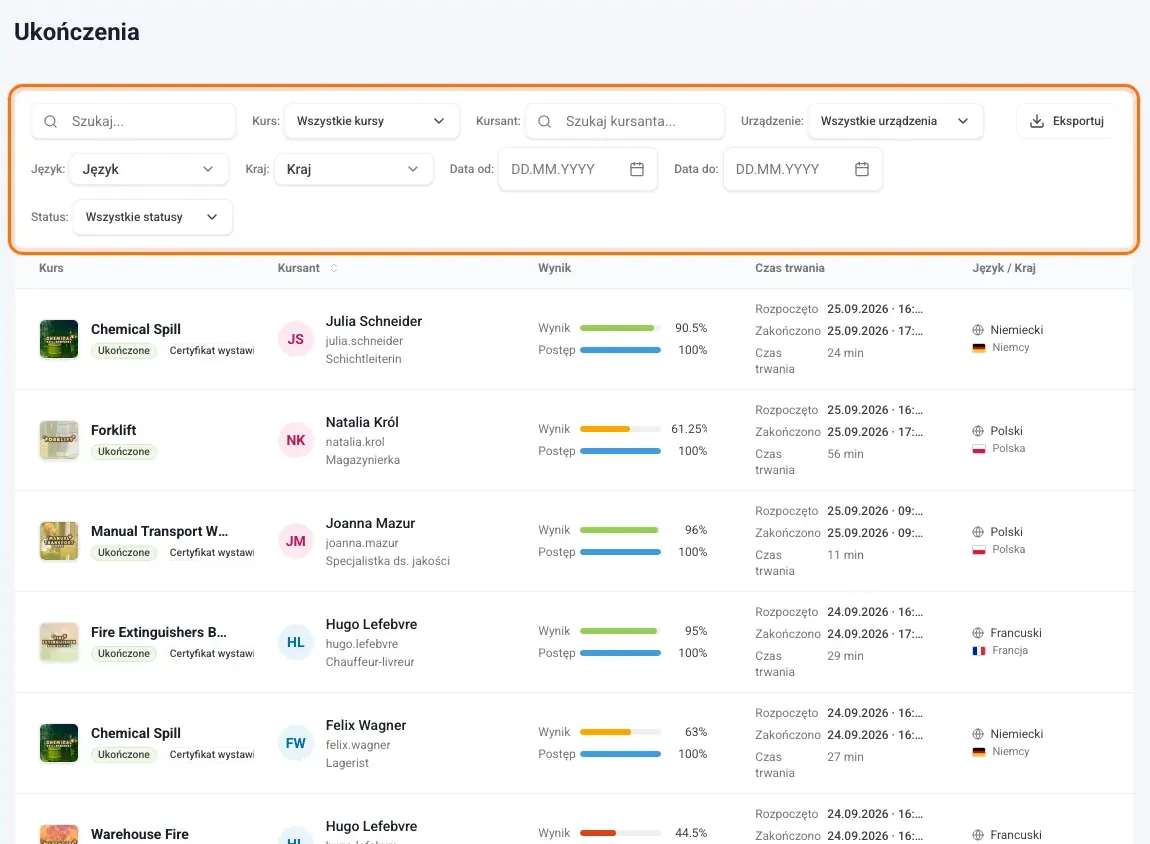Expand the Język filter dropdown
The height and width of the screenshot is (844, 1150).
[149, 169]
